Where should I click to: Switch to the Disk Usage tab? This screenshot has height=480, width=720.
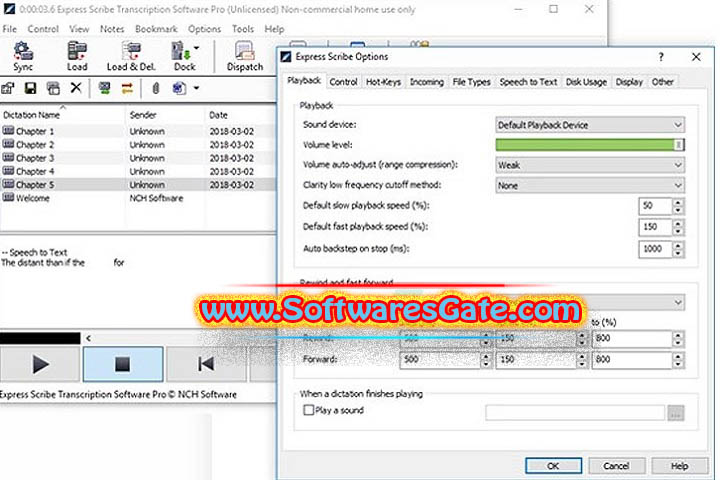(x=586, y=82)
